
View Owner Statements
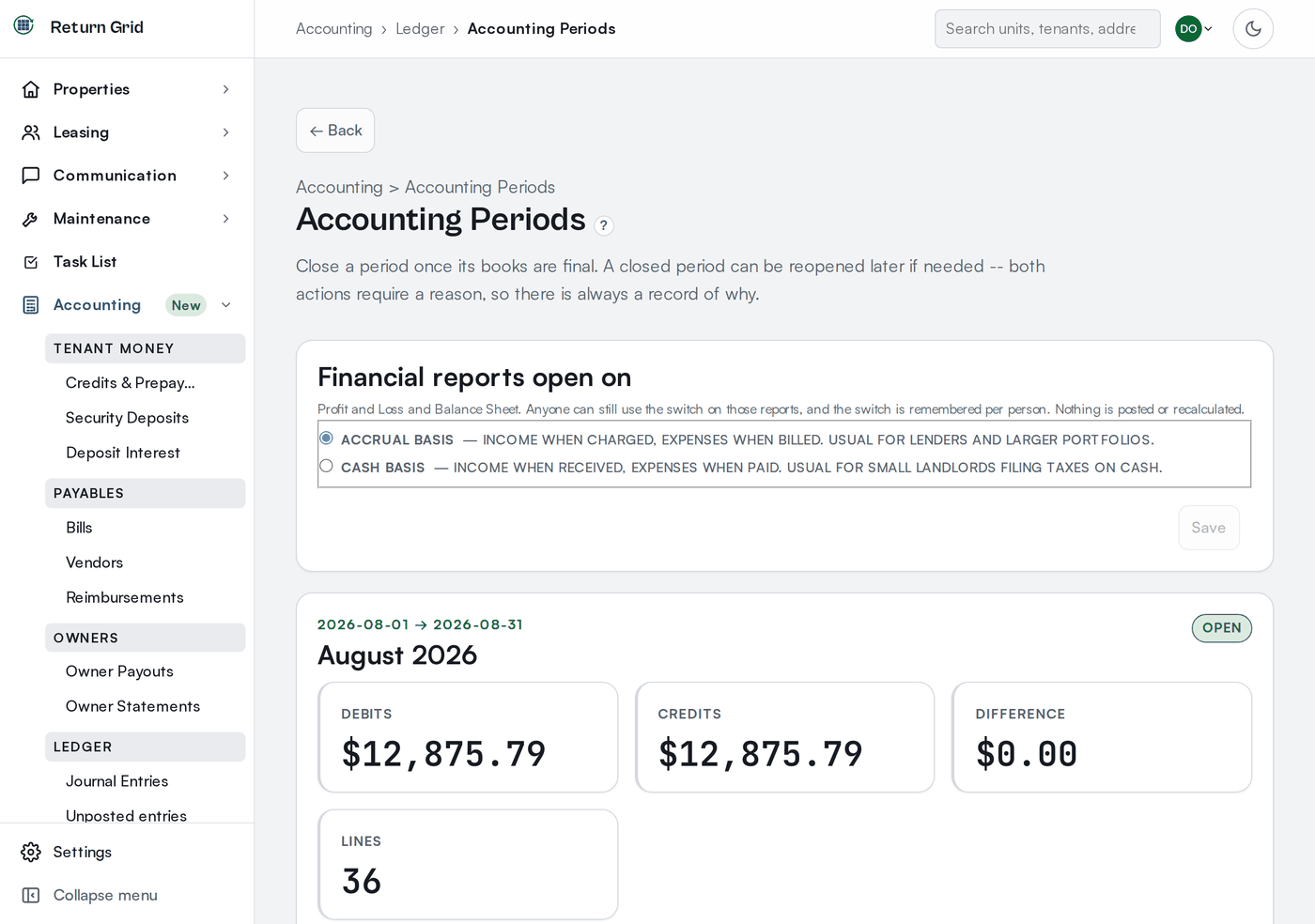[132, 706]
